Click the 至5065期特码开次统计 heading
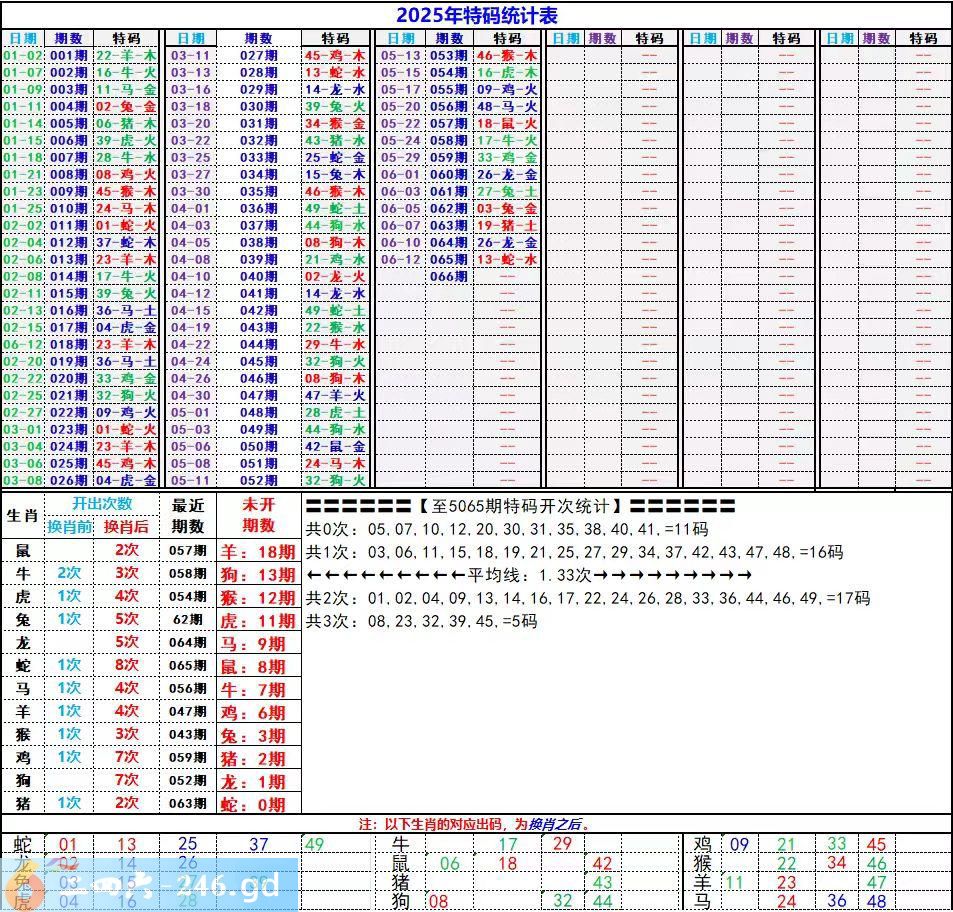The image size is (953, 912). pos(521,506)
